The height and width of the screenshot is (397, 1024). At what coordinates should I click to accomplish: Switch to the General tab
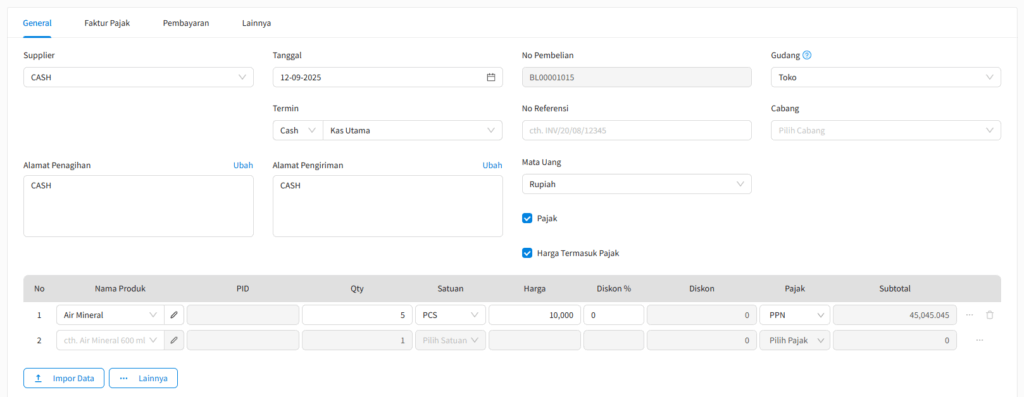(x=37, y=23)
